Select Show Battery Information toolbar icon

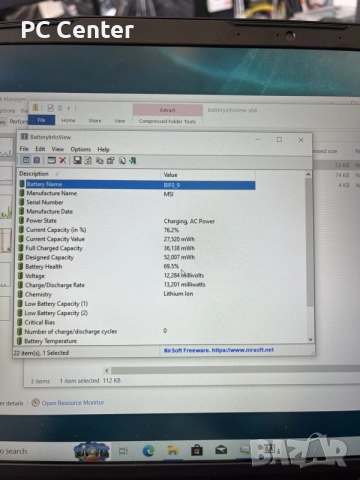tap(26, 160)
